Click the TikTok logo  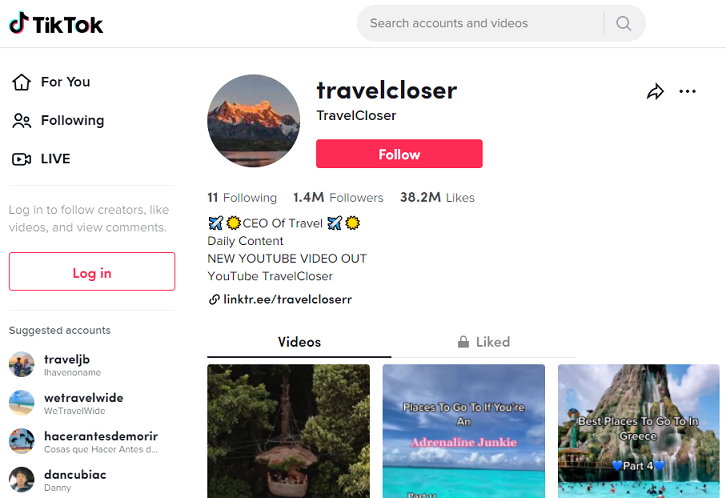(56, 24)
